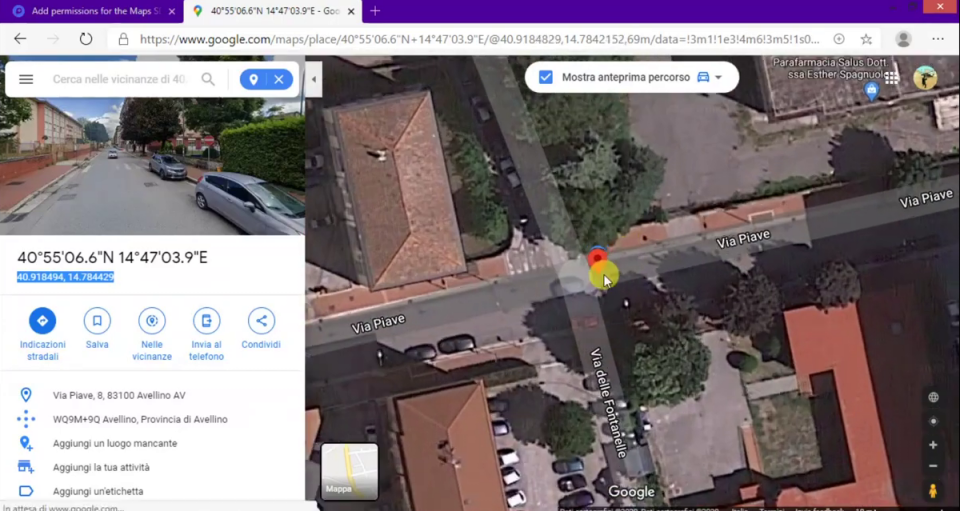Open Nelle vicinanze nearby search

(x=152, y=321)
